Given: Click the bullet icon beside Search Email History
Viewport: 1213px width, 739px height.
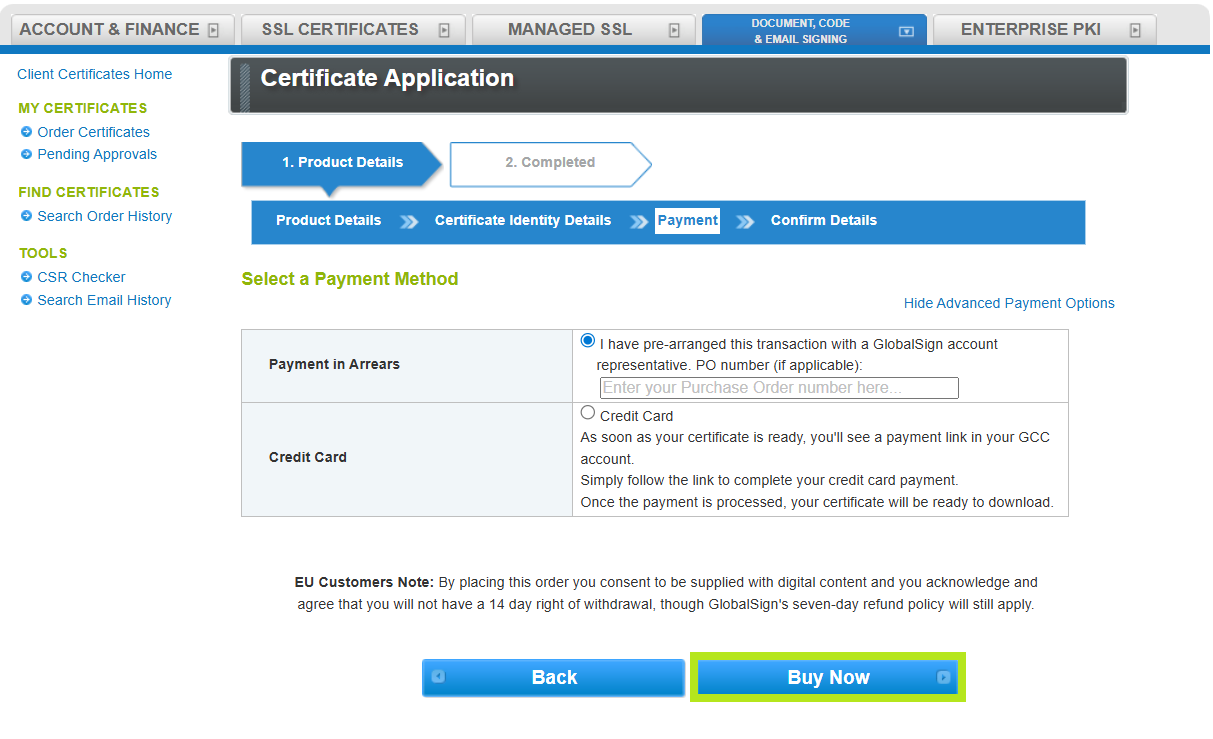Looking at the screenshot, I should (27, 300).
